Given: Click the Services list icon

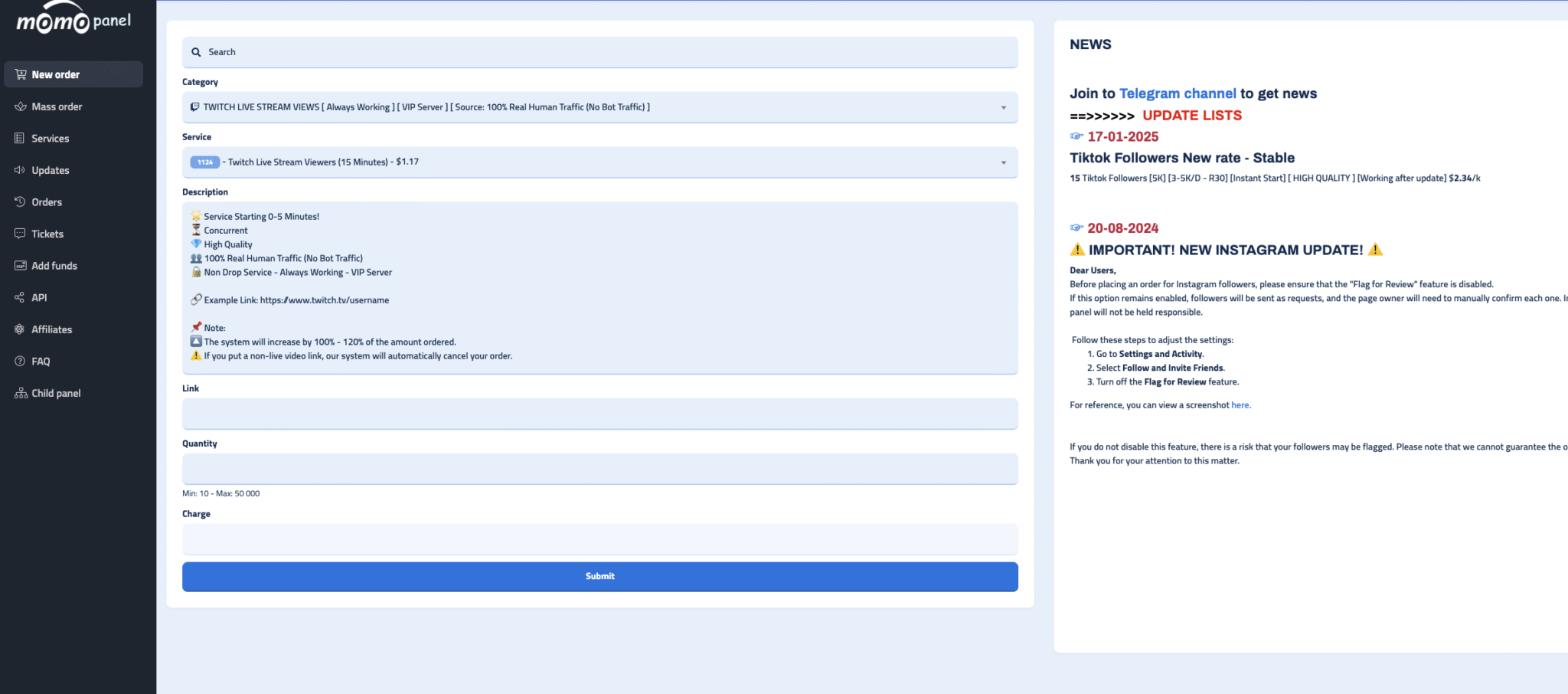Looking at the screenshot, I should pyautogui.click(x=20, y=138).
